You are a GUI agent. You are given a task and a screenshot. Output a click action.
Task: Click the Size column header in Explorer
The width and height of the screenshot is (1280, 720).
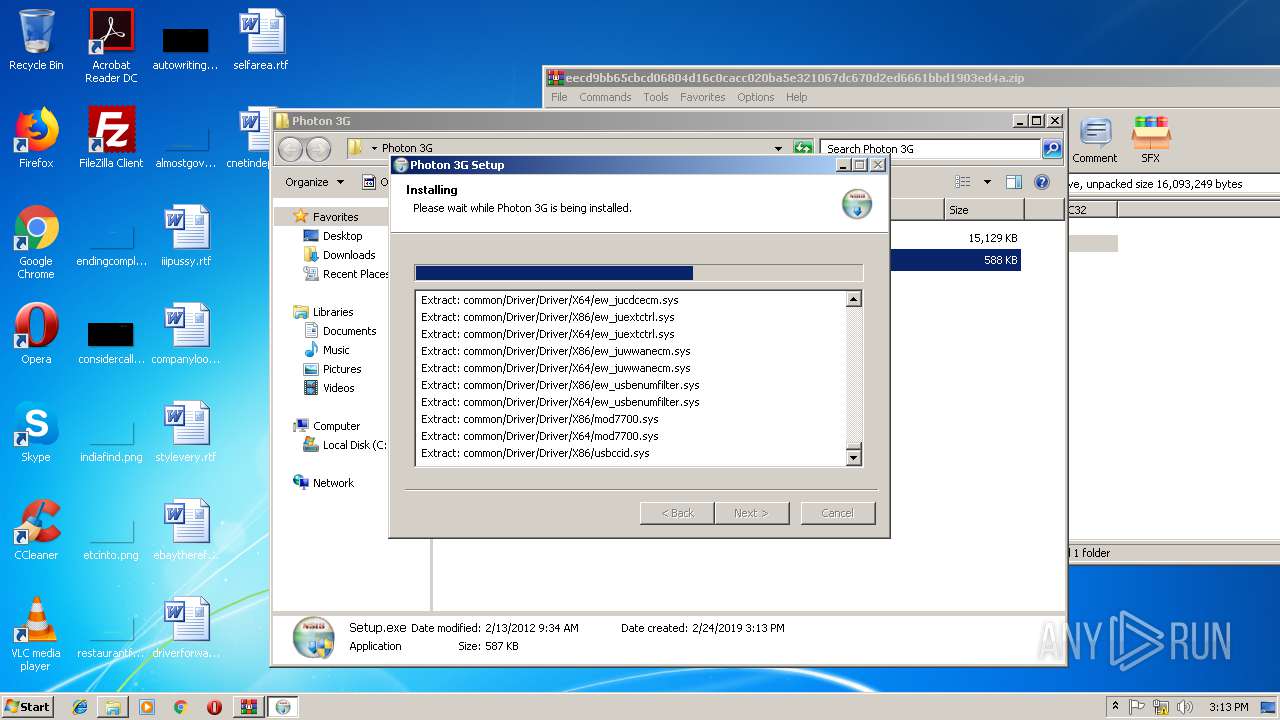(984, 210)
